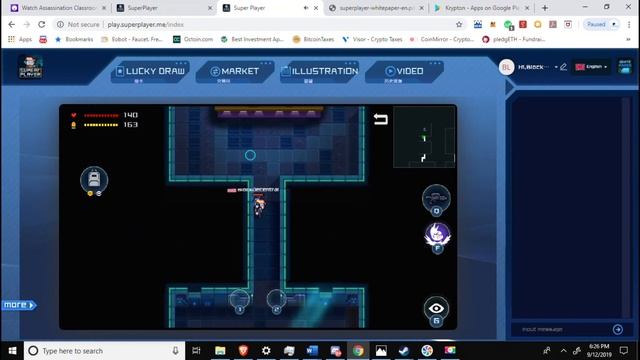Open Word from the taskbar

[312, 351]
